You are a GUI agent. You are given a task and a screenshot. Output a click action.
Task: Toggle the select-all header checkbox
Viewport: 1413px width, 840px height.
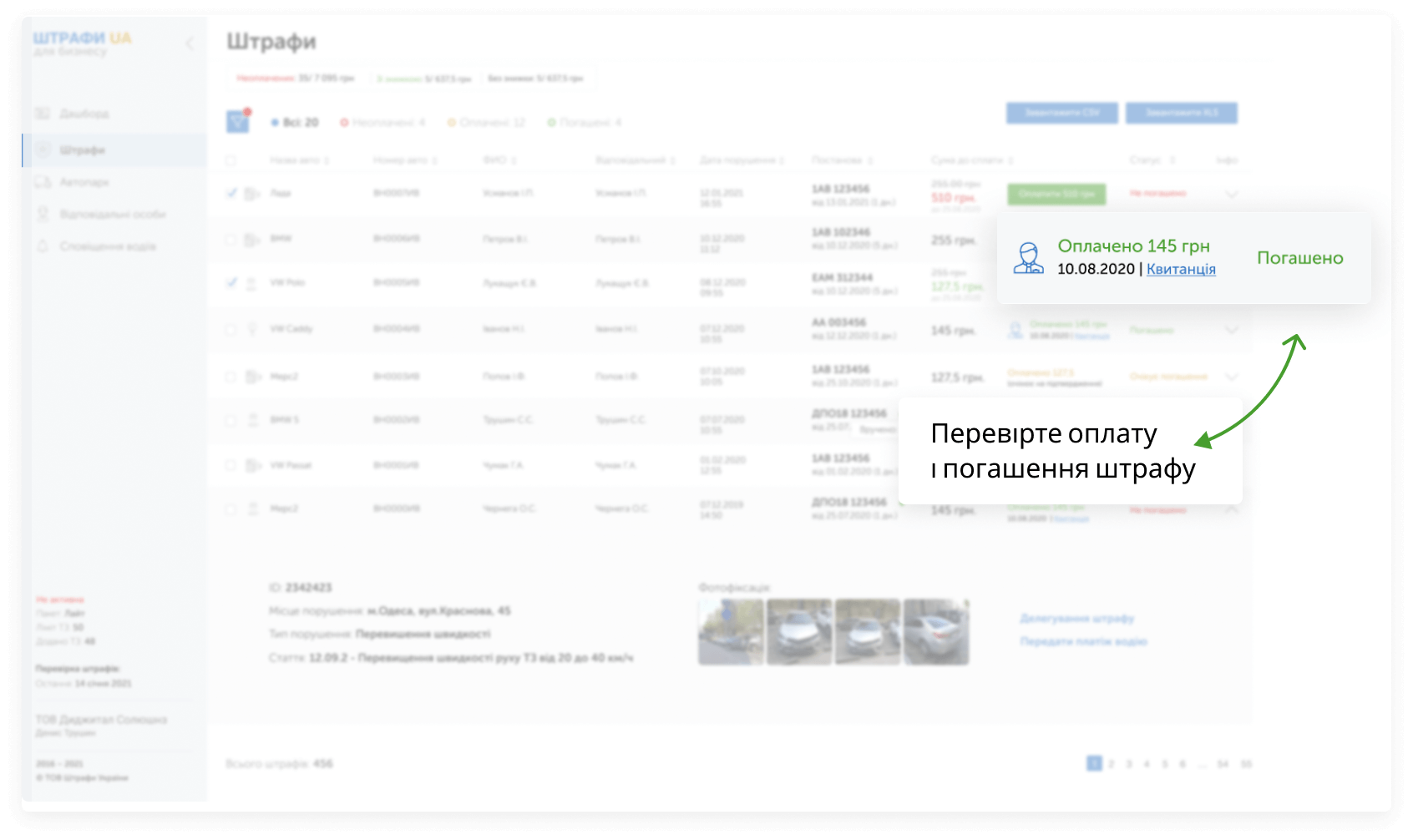pos(230,160)
